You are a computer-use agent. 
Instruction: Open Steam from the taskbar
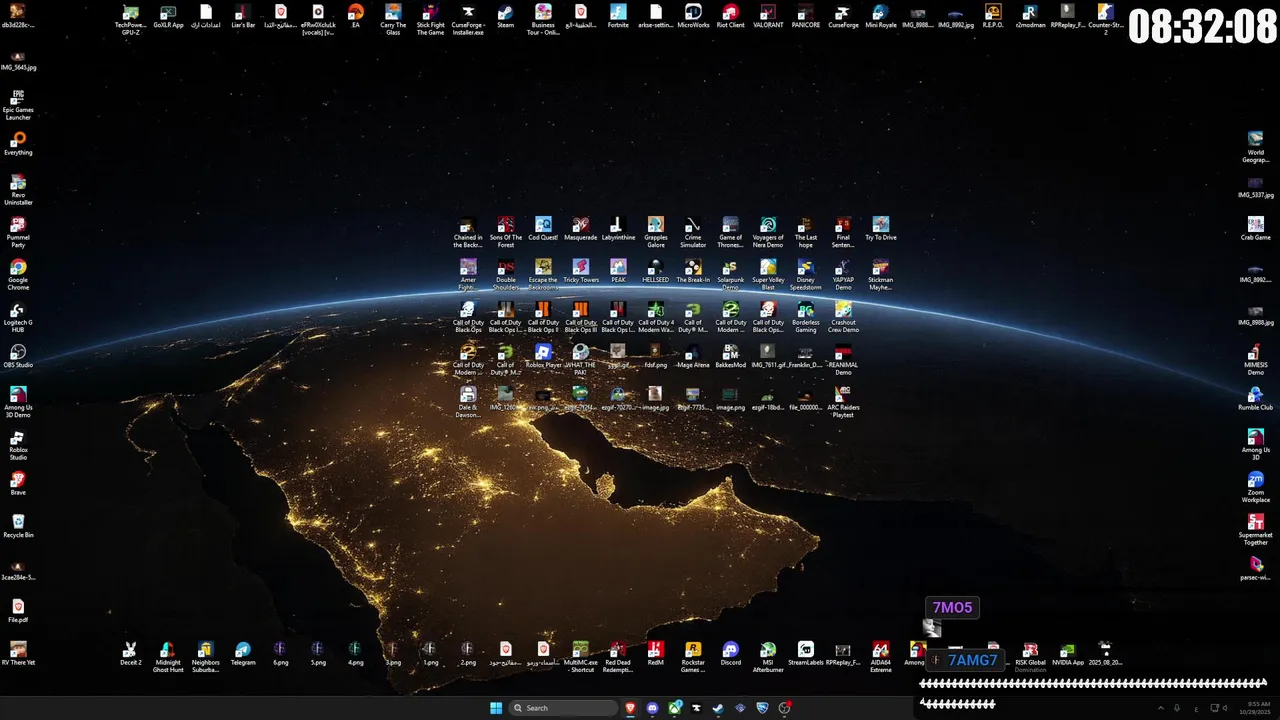point(718,708)
